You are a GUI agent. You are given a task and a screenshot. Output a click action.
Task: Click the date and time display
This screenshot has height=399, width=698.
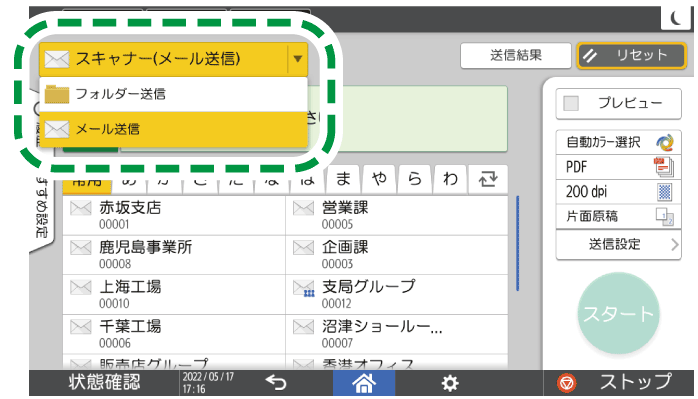(x=208, y=383)
